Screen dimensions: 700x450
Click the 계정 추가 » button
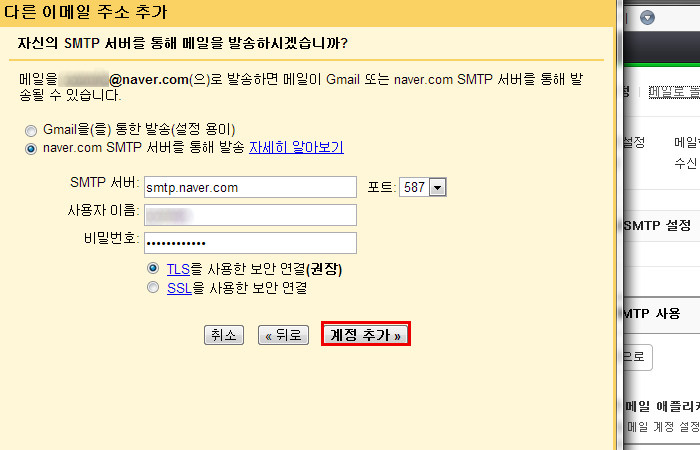(366, 334)
